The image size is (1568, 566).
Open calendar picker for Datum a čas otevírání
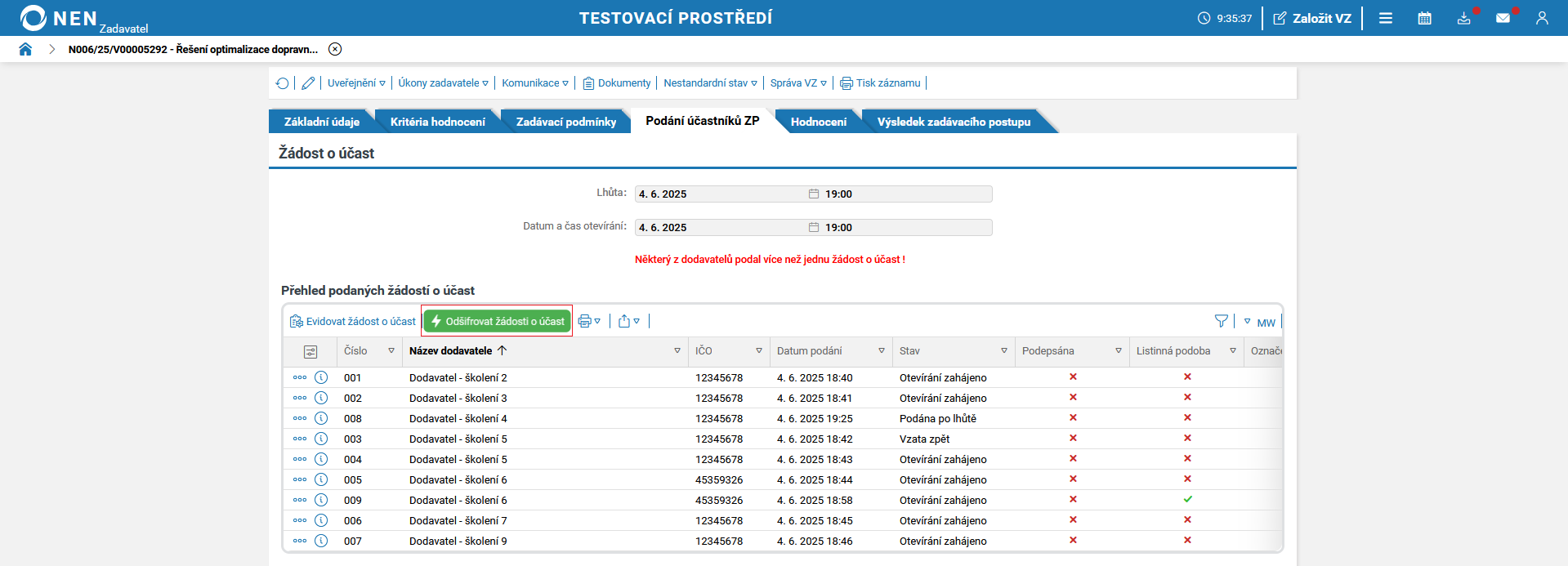click(814, 227)
